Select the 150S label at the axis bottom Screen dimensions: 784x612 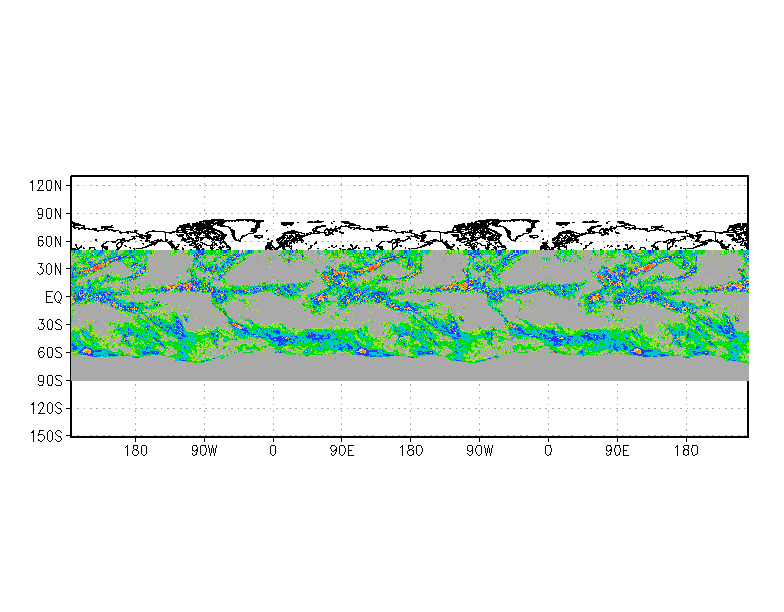coord(46,437)
